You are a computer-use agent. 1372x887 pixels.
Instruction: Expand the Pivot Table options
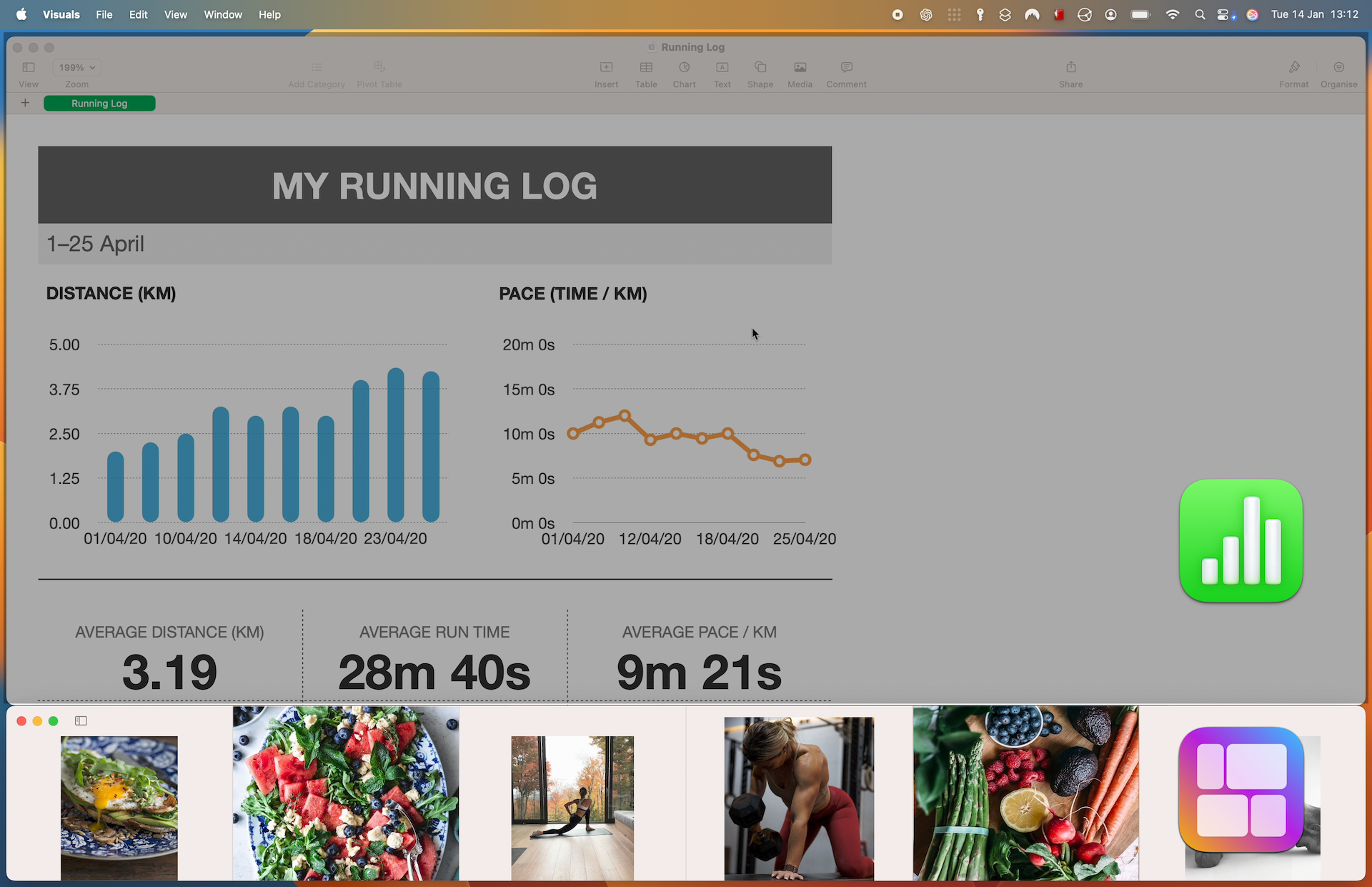click(x=379, y=72)
